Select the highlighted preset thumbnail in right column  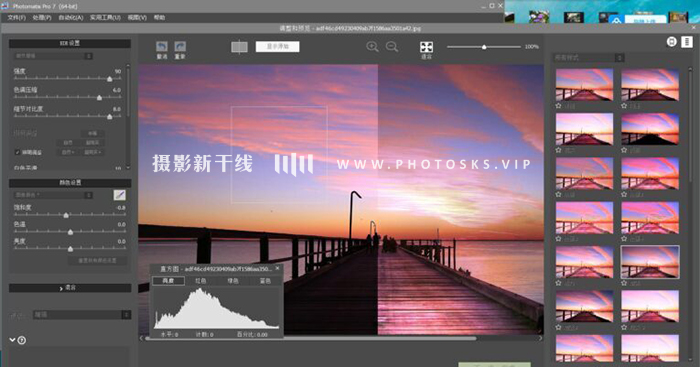coord(650,262)
